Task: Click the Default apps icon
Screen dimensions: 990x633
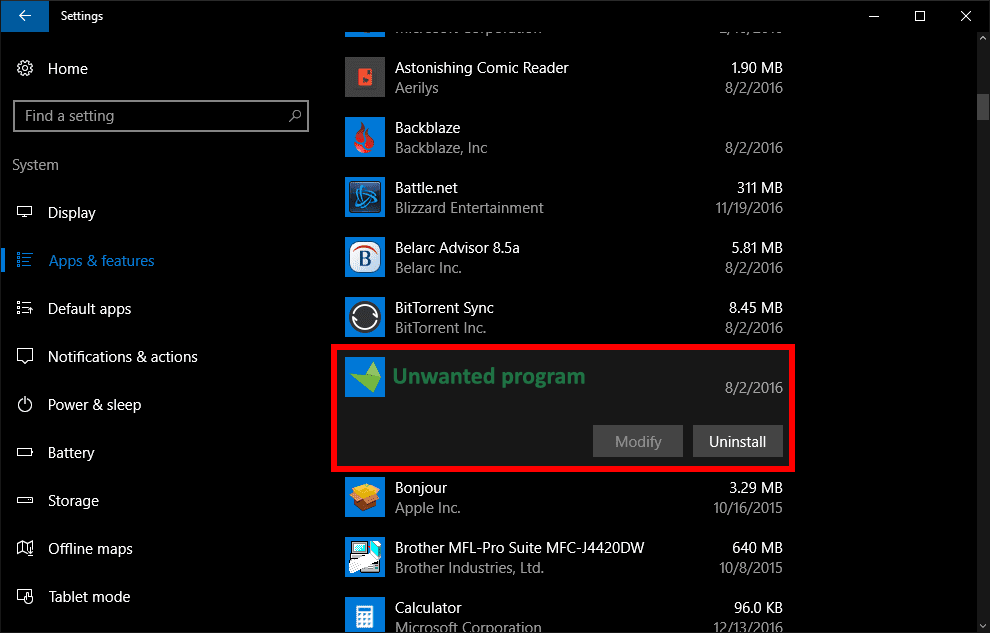Action: pyautogui.click(x=25, y=308)
